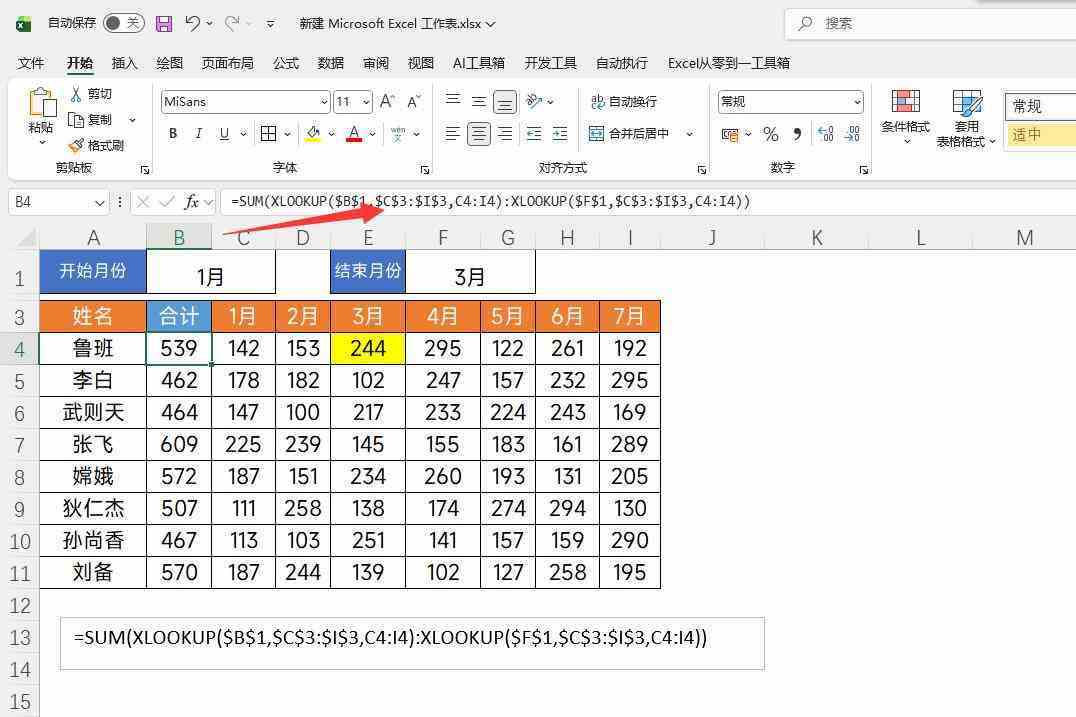
Task: Apply italic formatting with I icon
Action: pyautogui.click(x=198, y=134)
